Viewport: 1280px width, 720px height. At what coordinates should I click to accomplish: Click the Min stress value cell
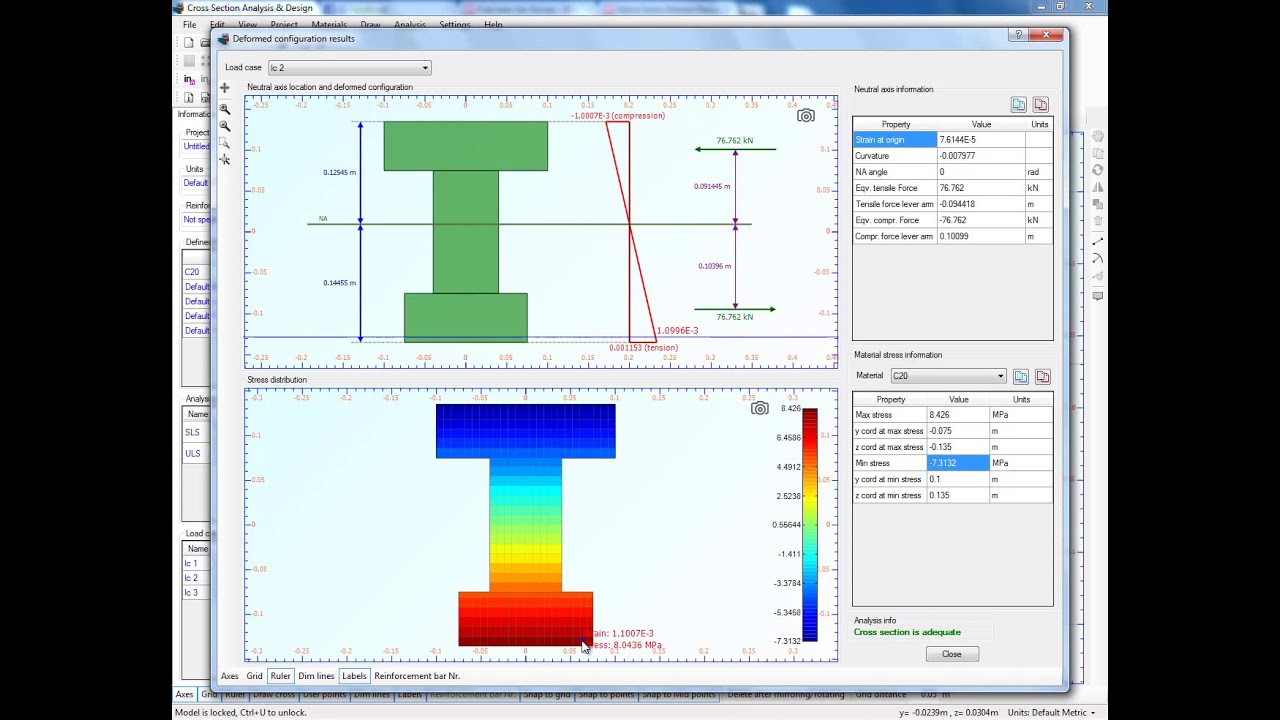[958, 463]
